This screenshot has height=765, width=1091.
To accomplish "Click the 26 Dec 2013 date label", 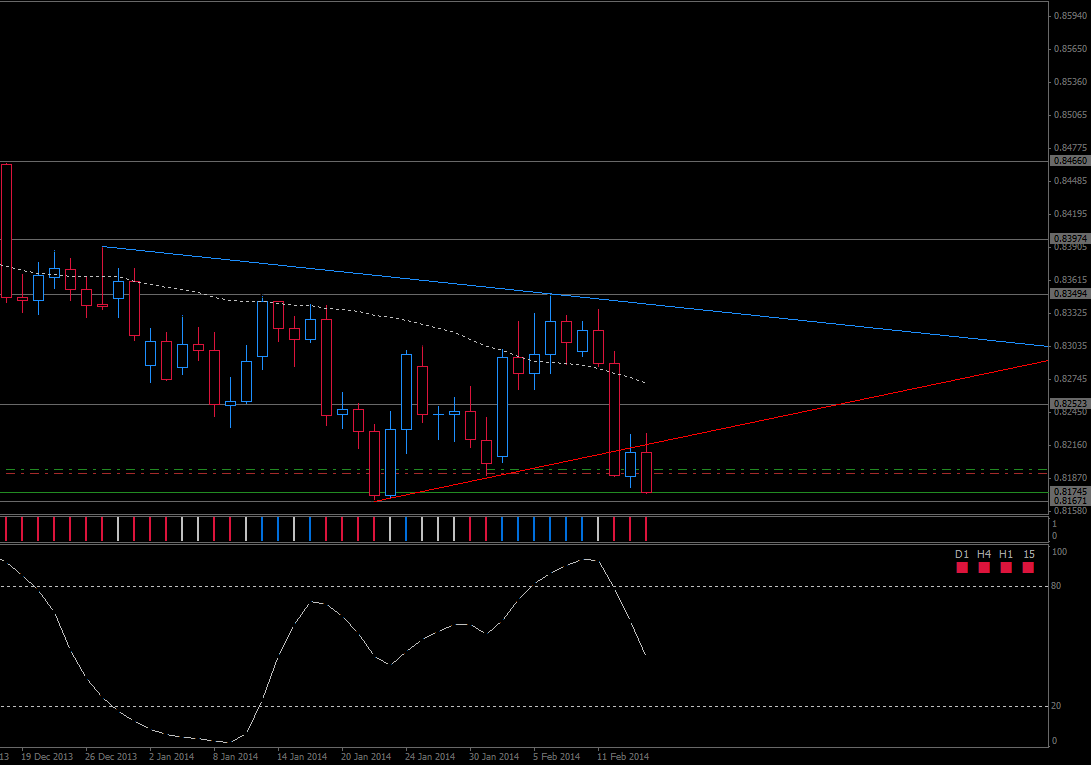I will pyautogui.click(x=111, y=757).
